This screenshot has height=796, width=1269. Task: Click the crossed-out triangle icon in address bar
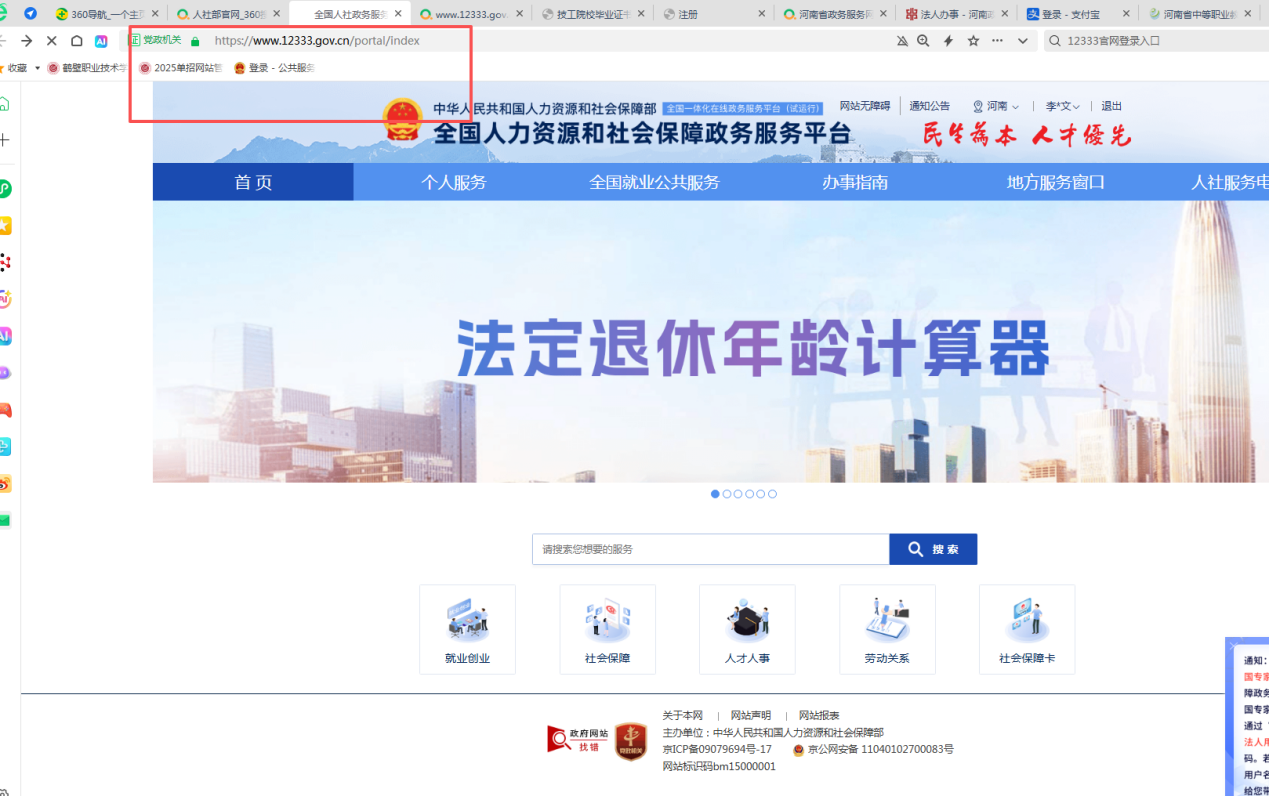902,41
